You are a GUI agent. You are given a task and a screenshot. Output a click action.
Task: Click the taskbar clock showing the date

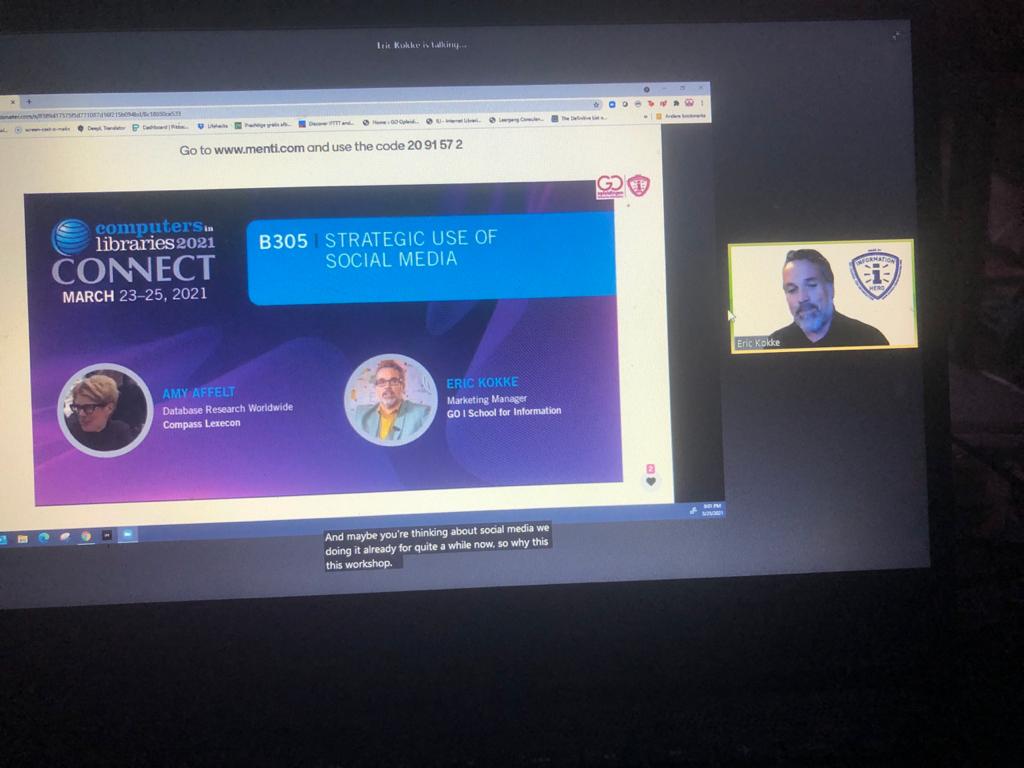[x=712, y=510]
